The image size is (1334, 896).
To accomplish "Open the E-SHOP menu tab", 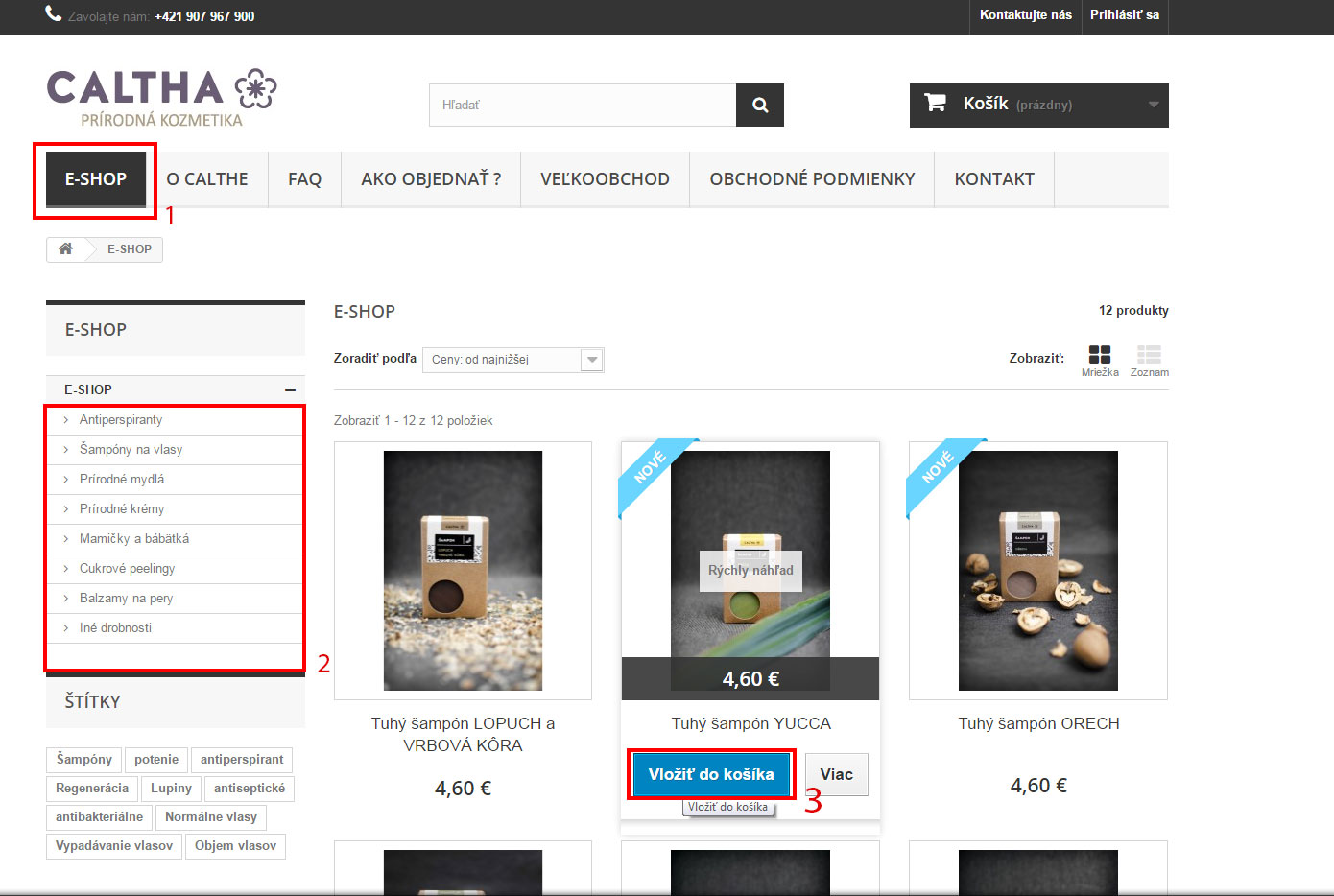I will click(x=96, y=179).
